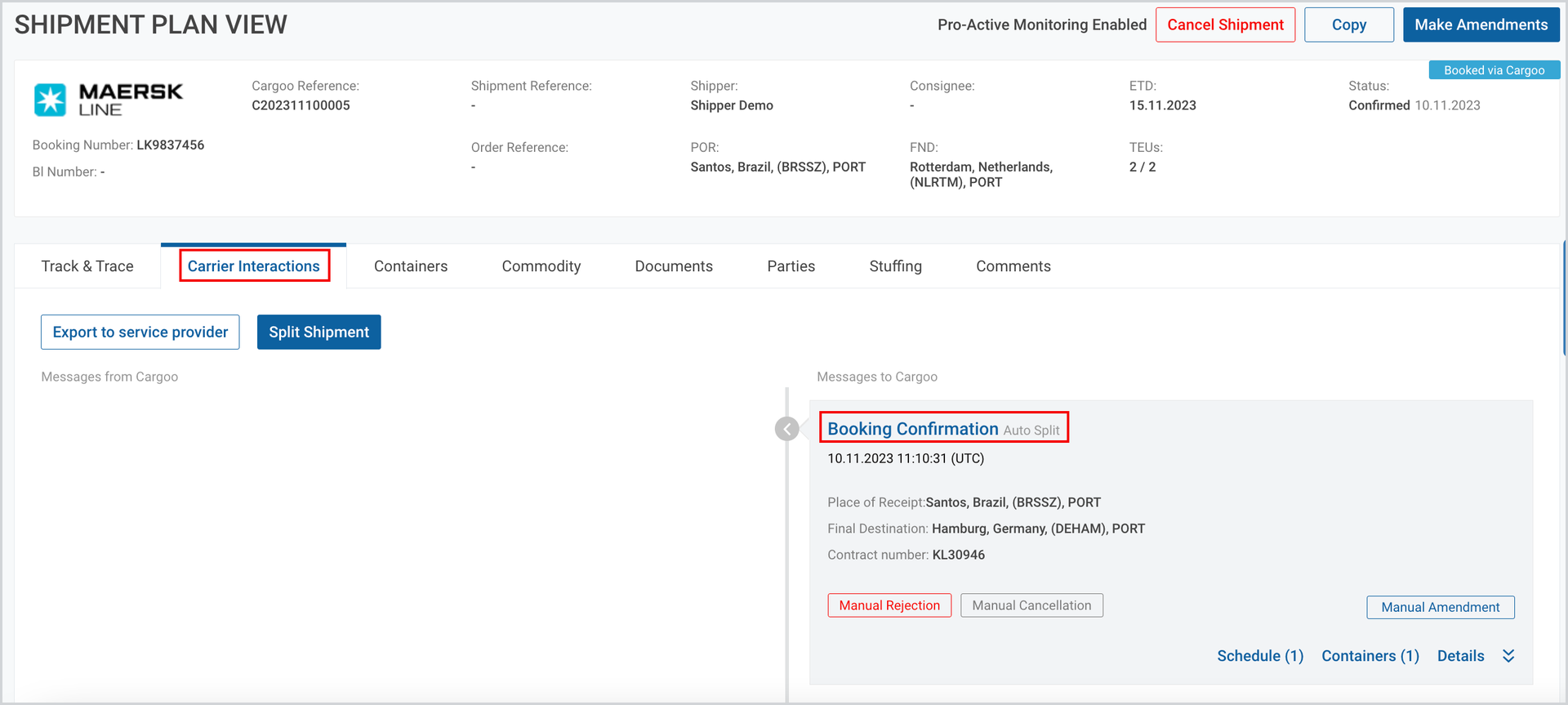Select booking number LK9837456
The image size is (1568, 705).
[170, 145]
